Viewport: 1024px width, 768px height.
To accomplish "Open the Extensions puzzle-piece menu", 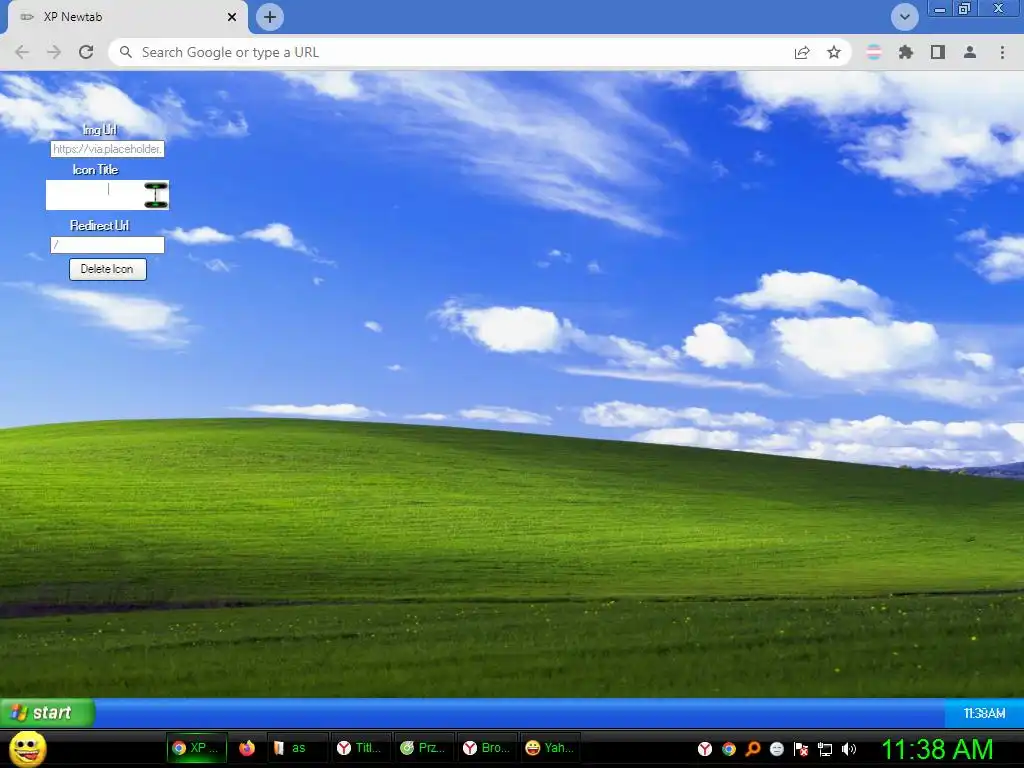I will coord(906,52).
